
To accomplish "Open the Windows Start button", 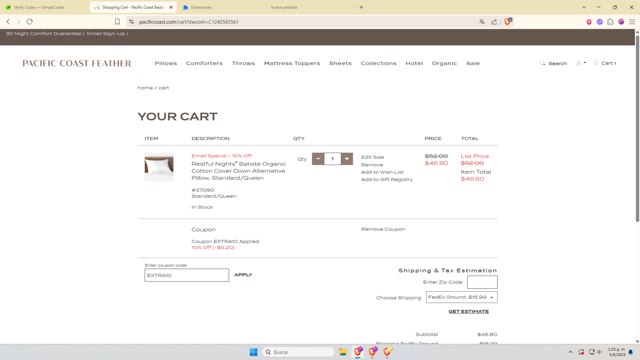I will (253, 352).
